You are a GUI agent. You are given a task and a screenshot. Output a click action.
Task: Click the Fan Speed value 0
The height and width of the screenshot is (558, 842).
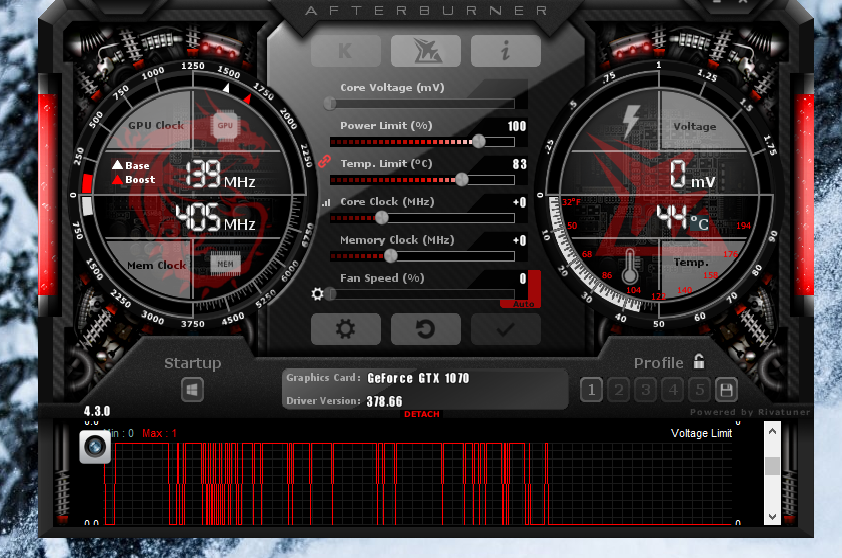pos(522,279)
